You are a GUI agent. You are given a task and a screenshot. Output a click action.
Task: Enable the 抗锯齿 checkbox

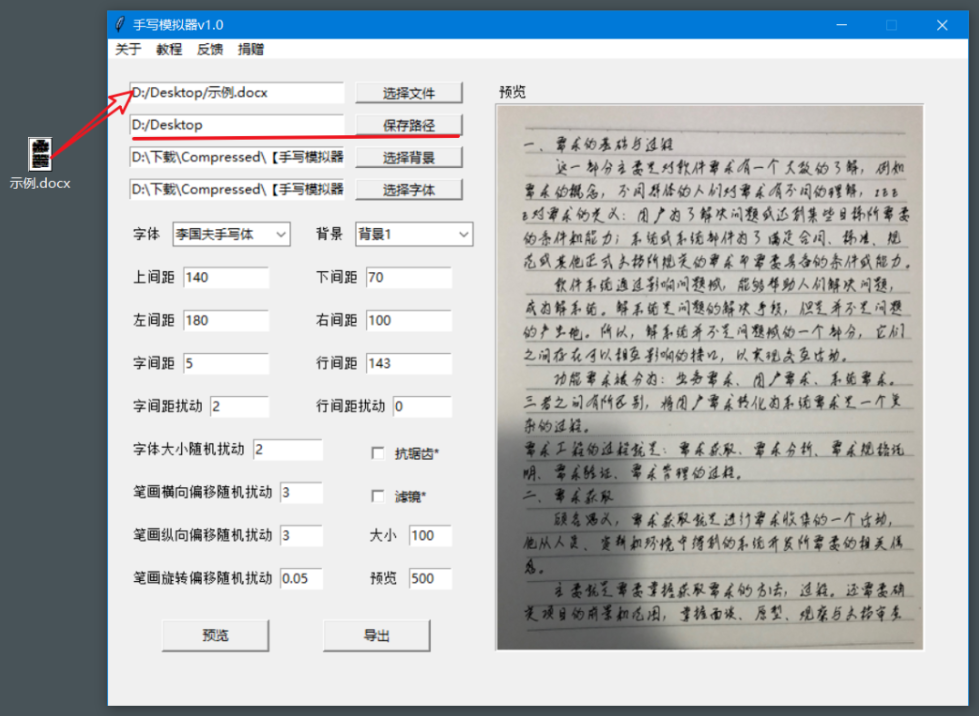pos(378,453)
